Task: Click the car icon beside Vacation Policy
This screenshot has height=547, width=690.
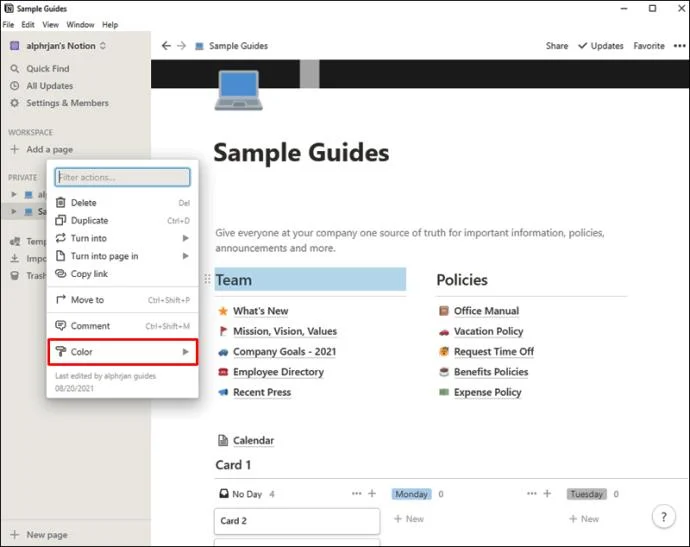Action: [x=444, y=332]
